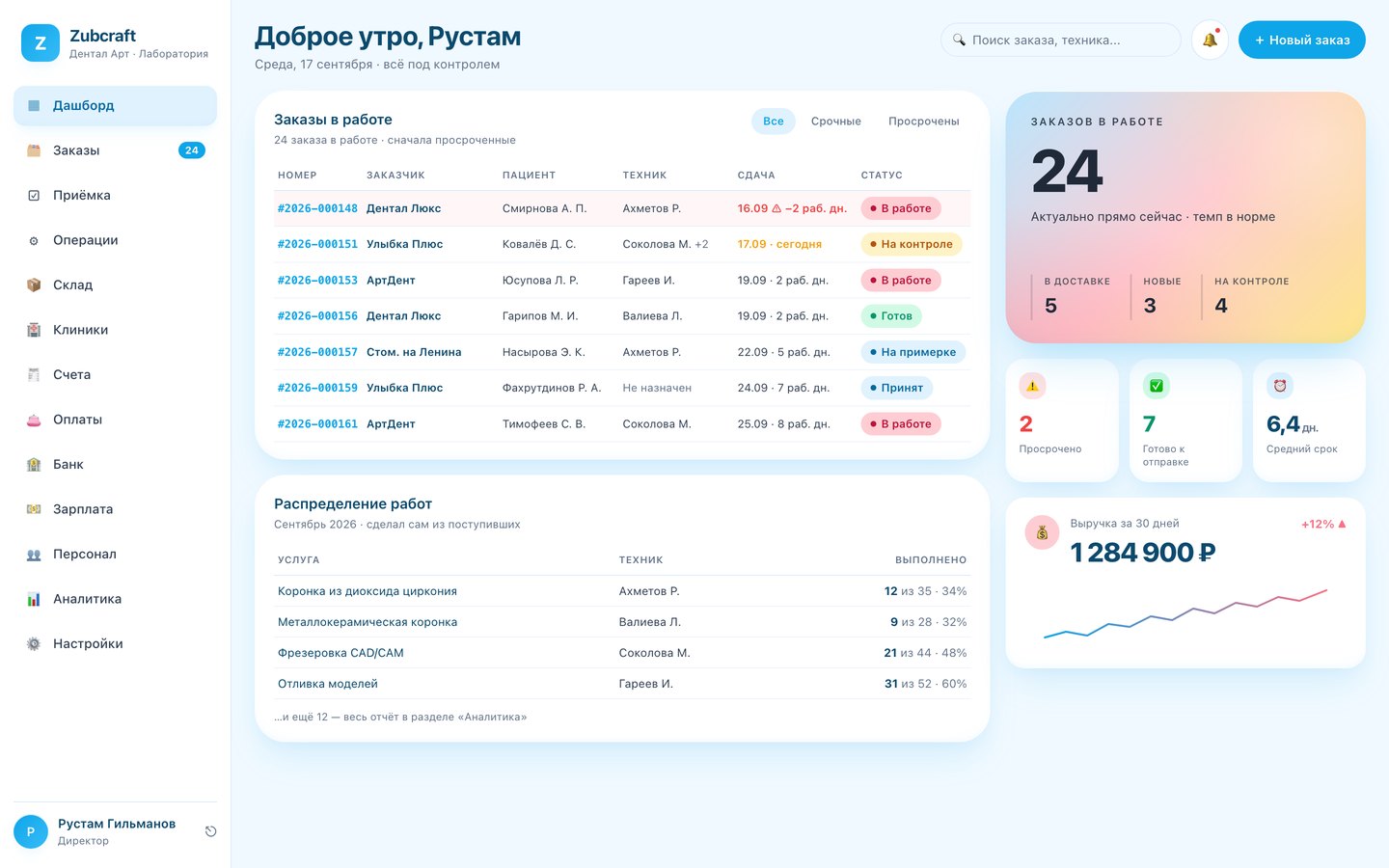This screenshot has height=868, width=1389.
Task: Click the На примерке status badge
Action: (x=913, y=352)
